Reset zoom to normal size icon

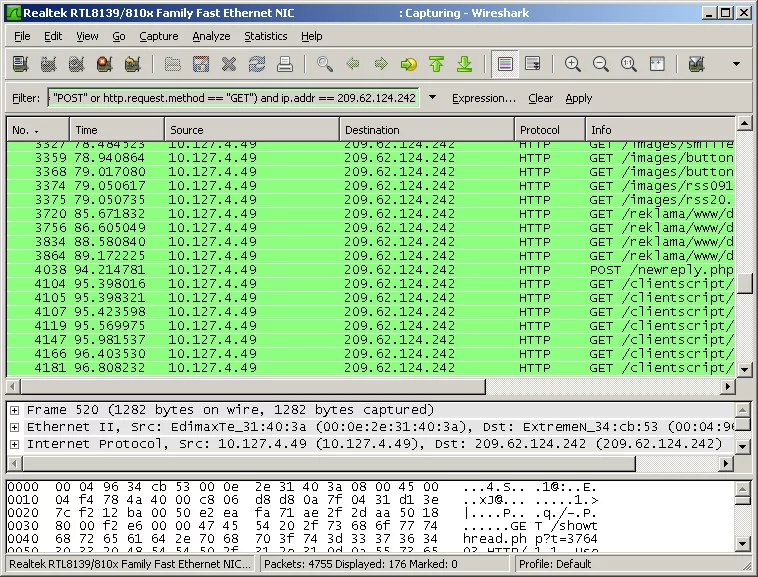tap(629, 64)
